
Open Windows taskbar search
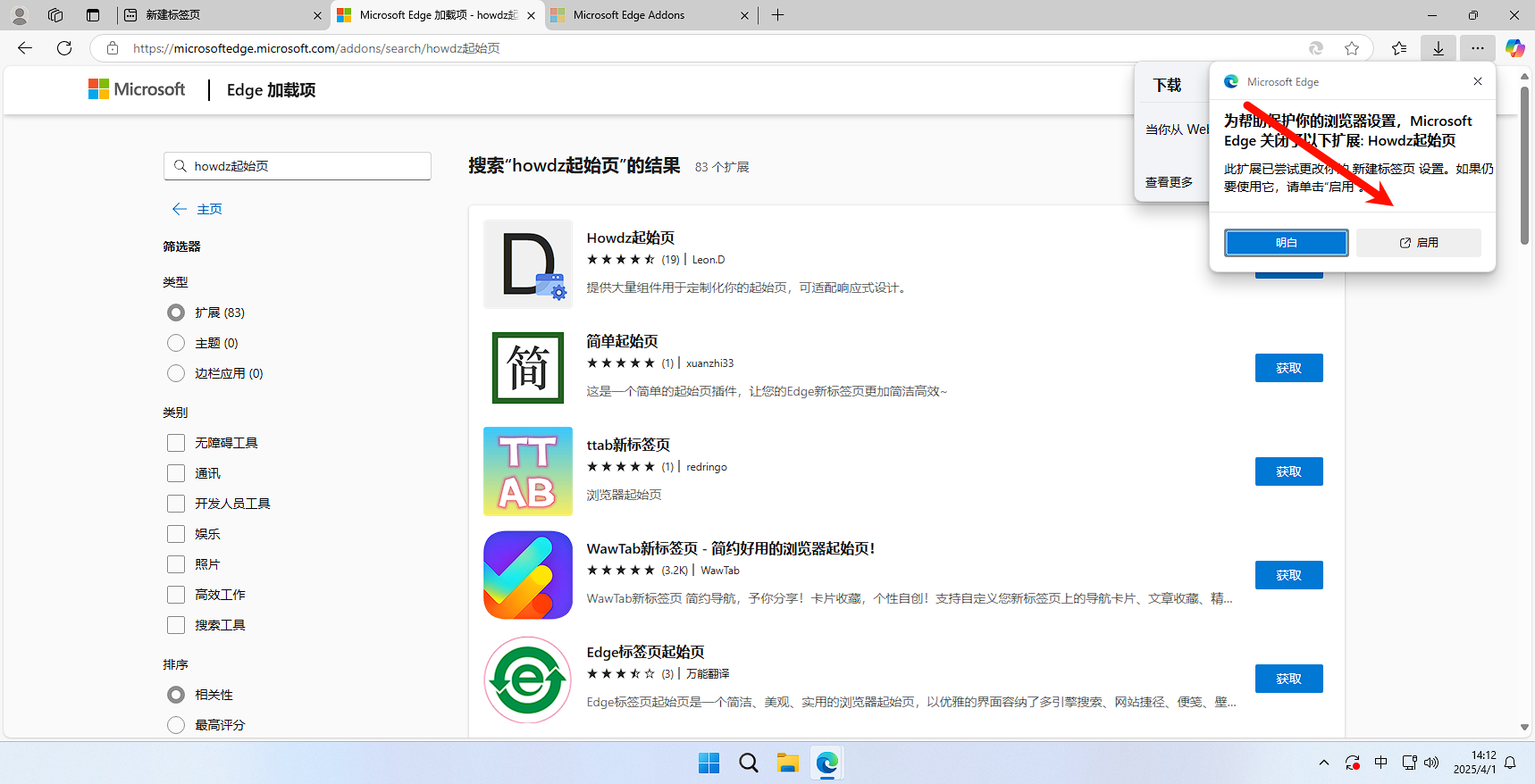click(x=749, y=763)
